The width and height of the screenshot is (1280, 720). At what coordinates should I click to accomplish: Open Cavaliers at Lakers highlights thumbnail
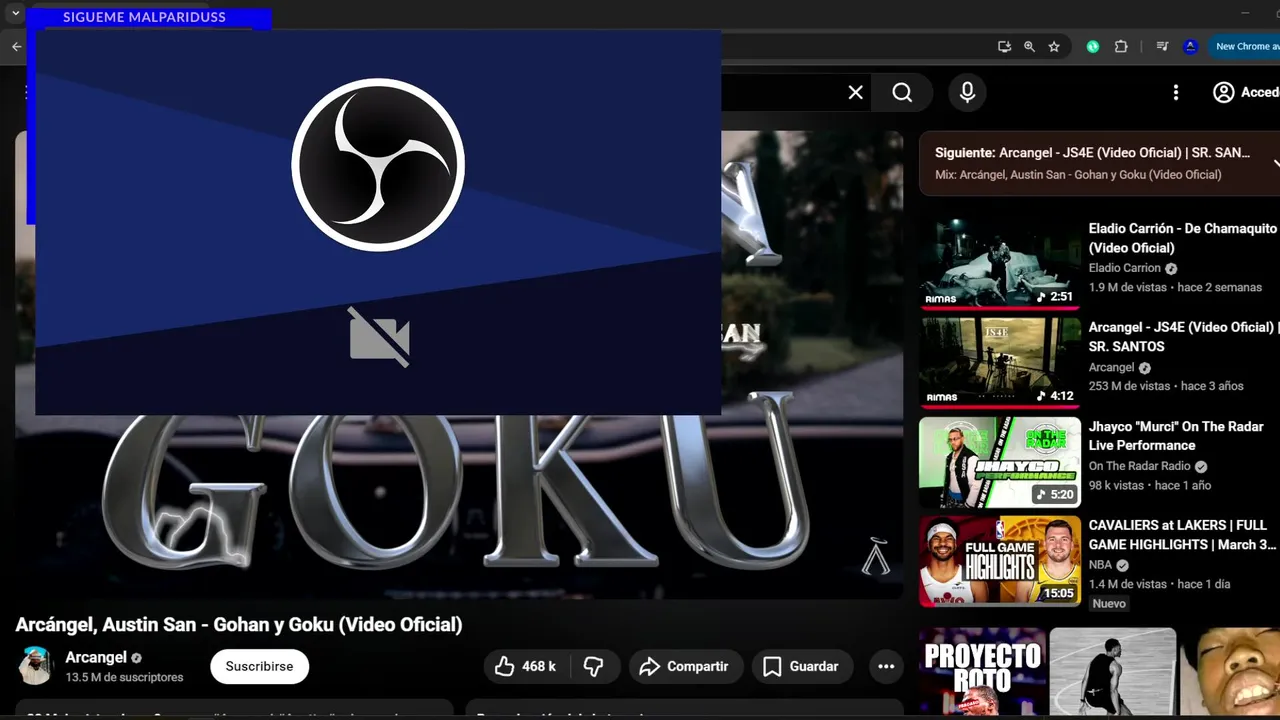pyautogui.click(x=1000, y=561)
